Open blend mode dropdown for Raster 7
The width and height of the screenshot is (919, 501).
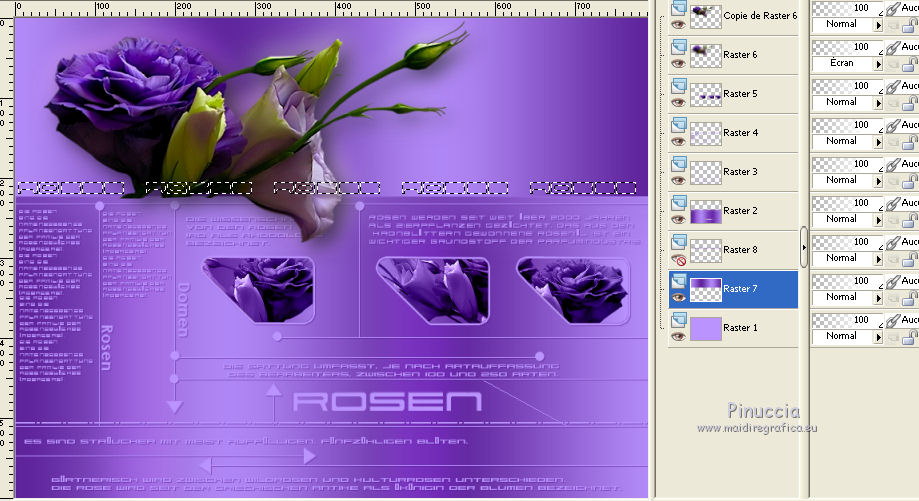878,298
